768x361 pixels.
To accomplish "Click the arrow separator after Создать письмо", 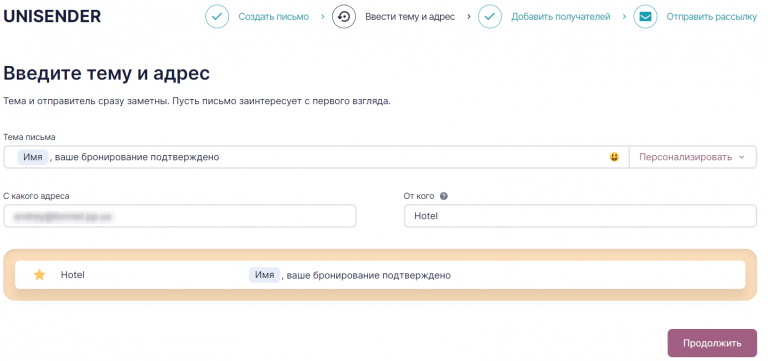I will coord(322,17).
